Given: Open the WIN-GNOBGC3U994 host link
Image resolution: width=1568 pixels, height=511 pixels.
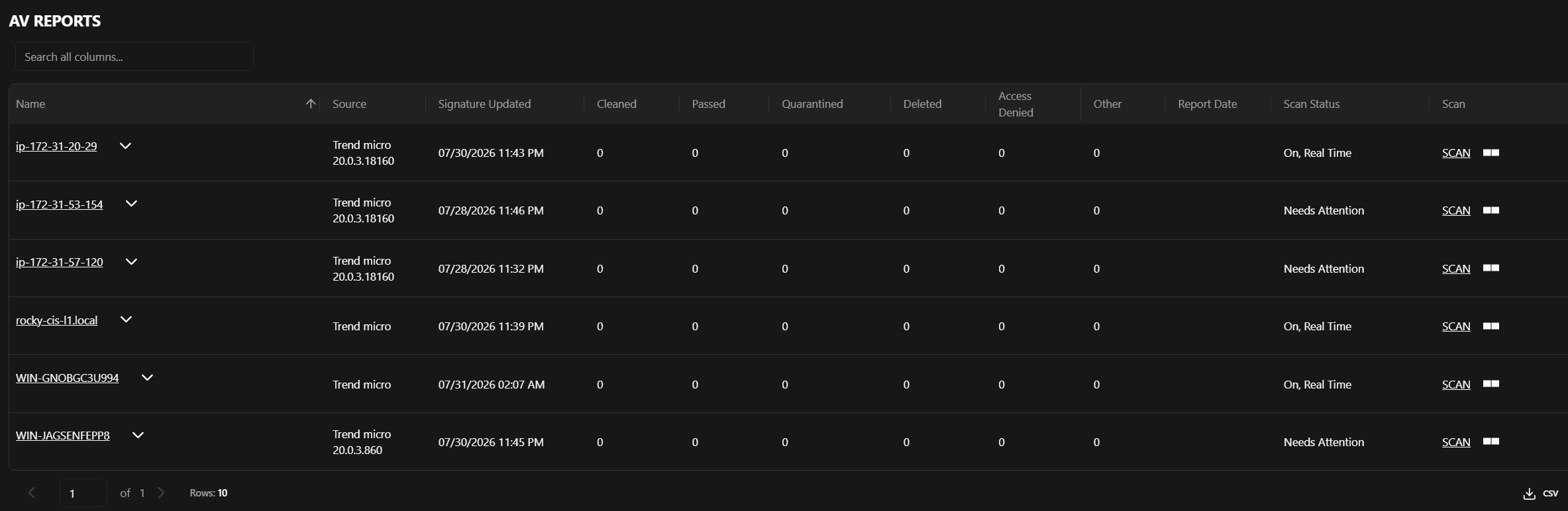Looking at the screenshot, I should [68, 378].
